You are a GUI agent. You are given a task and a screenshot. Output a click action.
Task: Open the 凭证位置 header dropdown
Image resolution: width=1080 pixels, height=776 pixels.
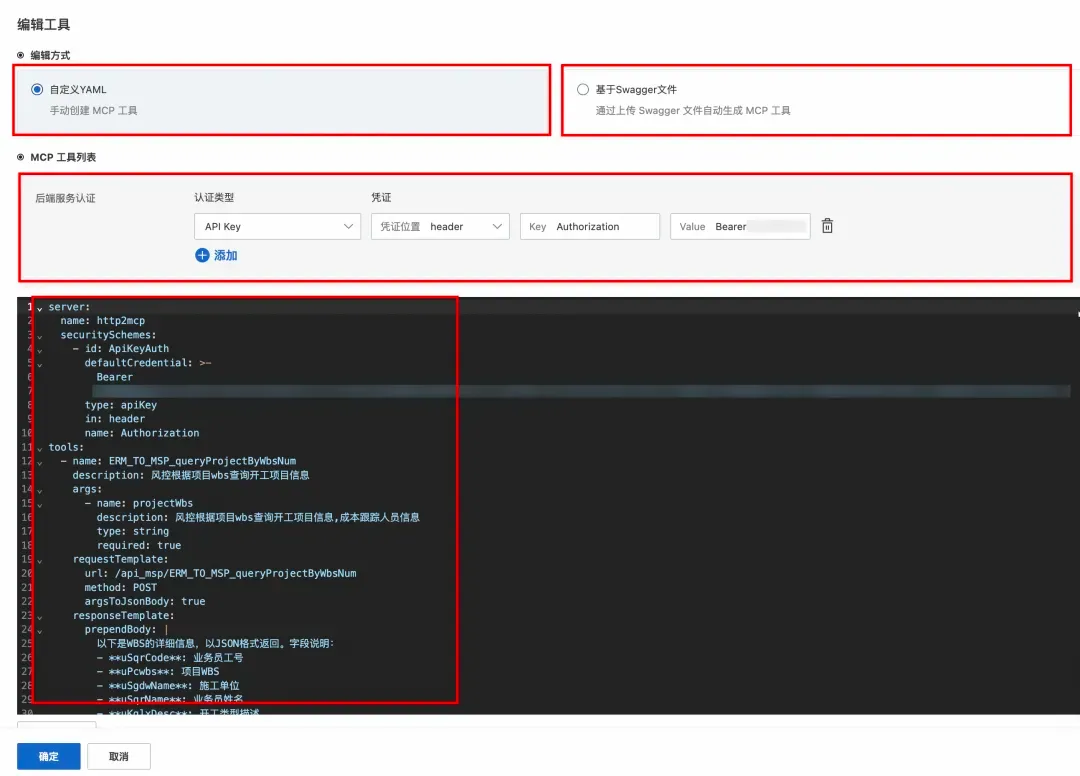tap(440, 227)
